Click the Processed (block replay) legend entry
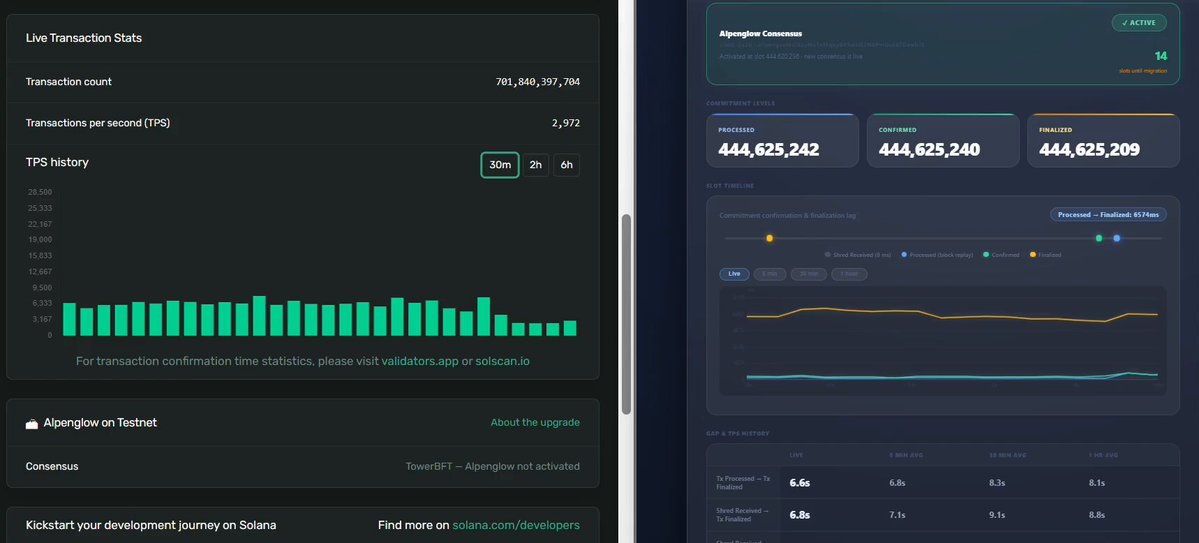The image size is (1199, 543). coord(937,255)
